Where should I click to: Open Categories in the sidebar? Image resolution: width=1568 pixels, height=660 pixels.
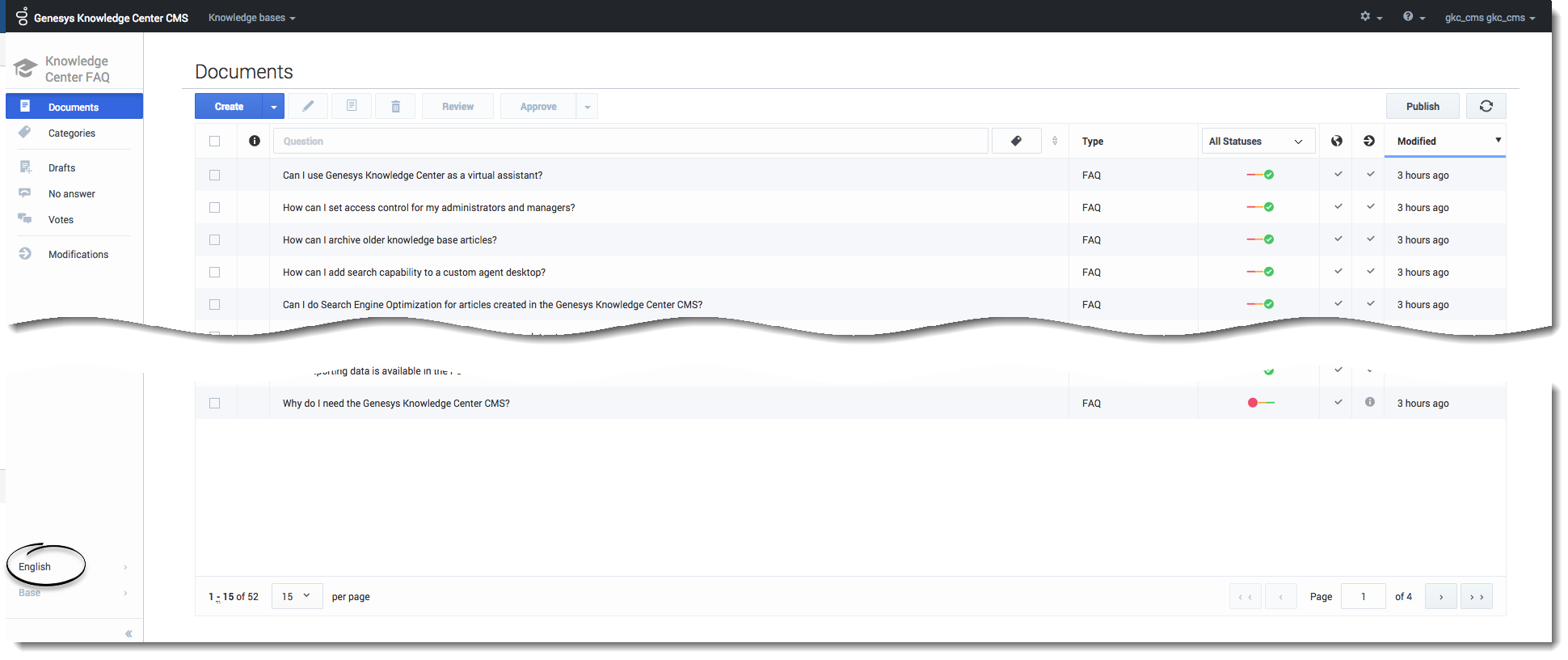(x=72, y=133)
